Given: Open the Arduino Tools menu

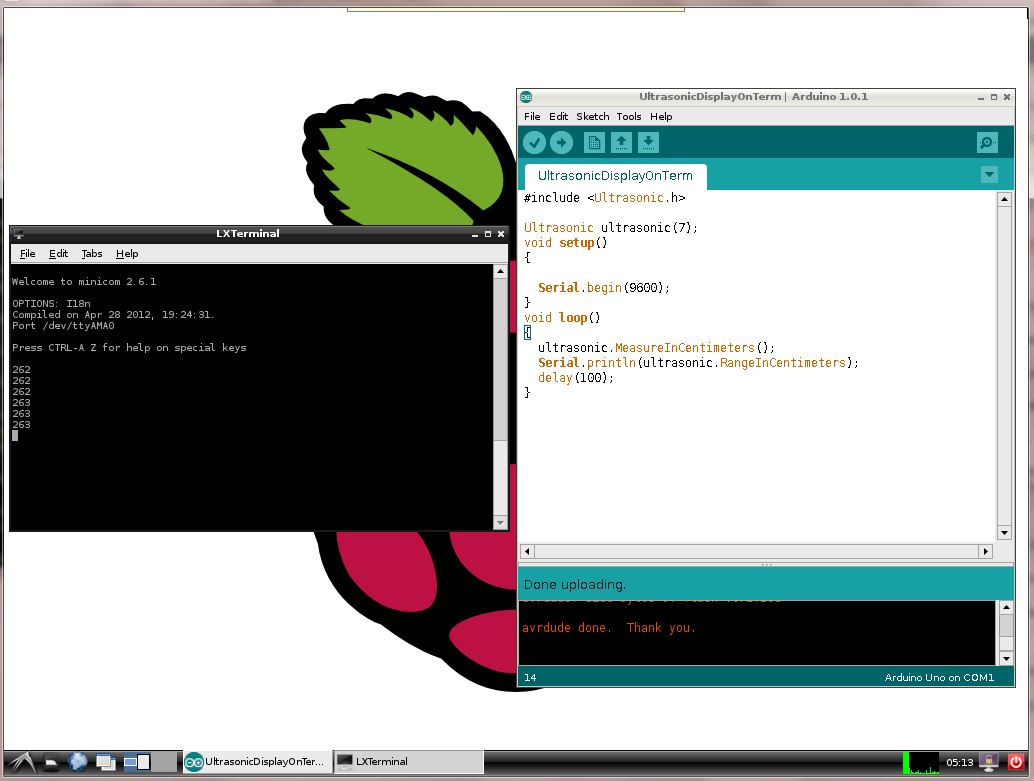Looking at the screenshot, I should click(629, 117).
